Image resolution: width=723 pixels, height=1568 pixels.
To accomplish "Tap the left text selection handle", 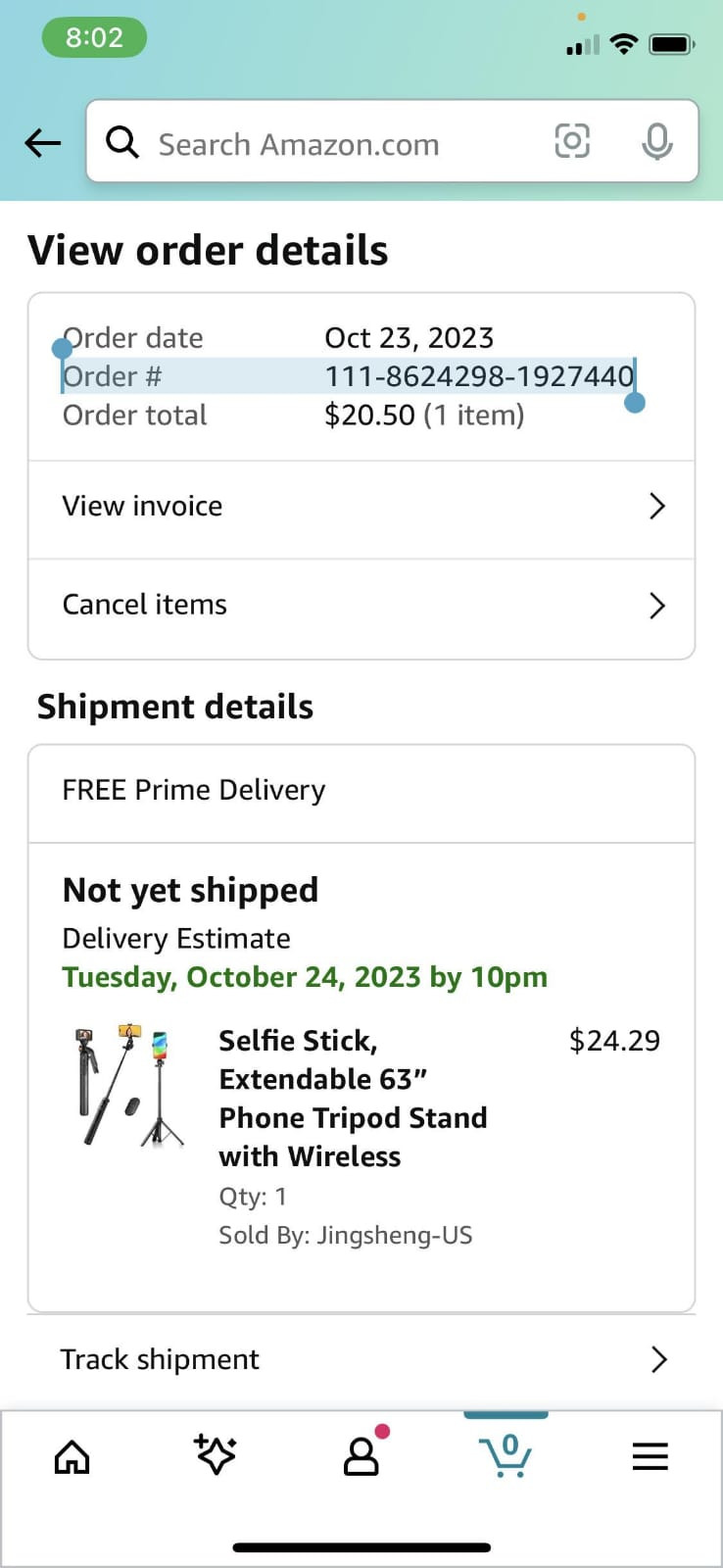I will (x=63, y=348).
